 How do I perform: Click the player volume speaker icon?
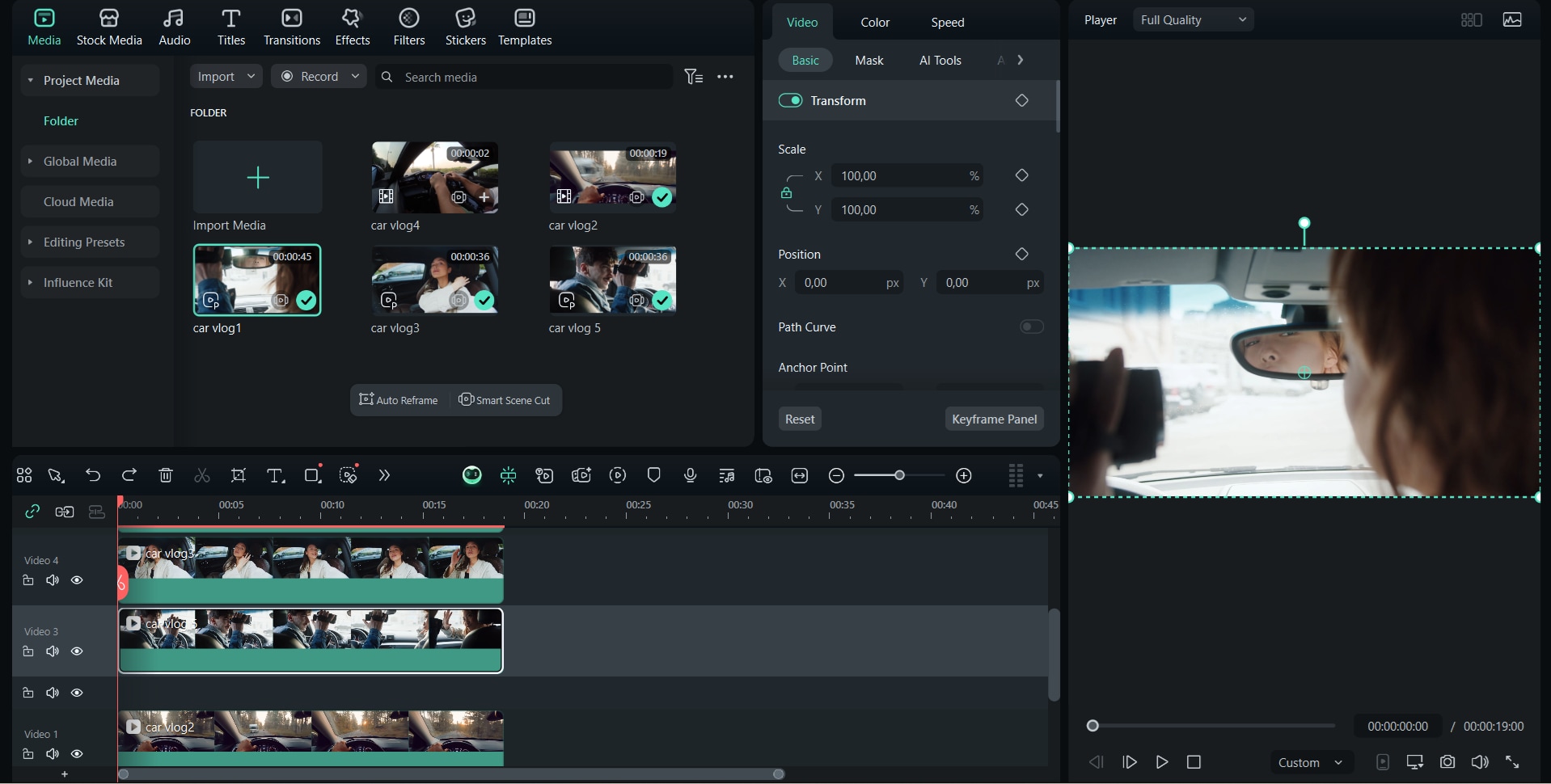click(1480, 762)
